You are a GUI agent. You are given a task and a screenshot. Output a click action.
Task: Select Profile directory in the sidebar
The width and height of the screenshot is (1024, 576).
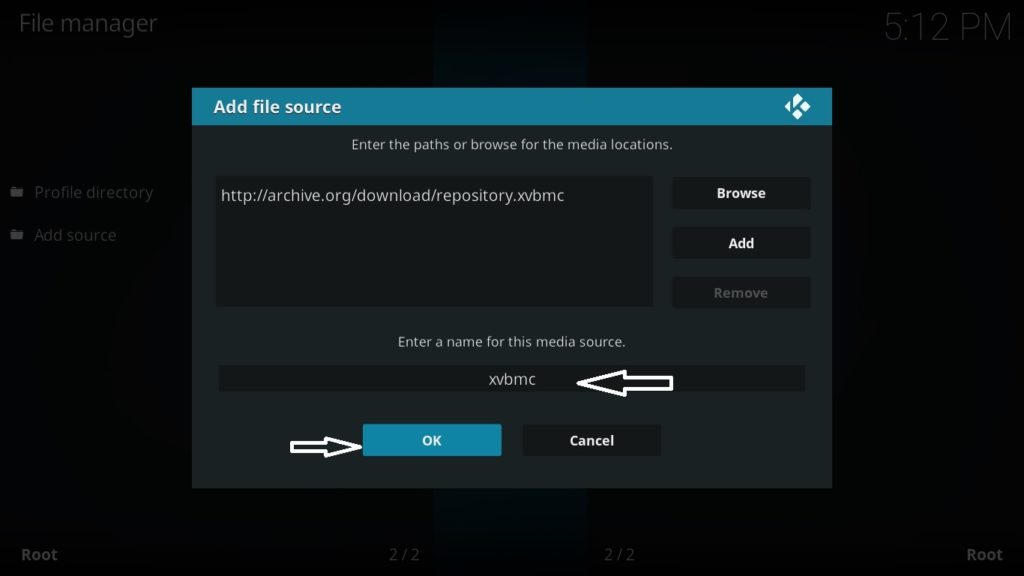(94, 192)
